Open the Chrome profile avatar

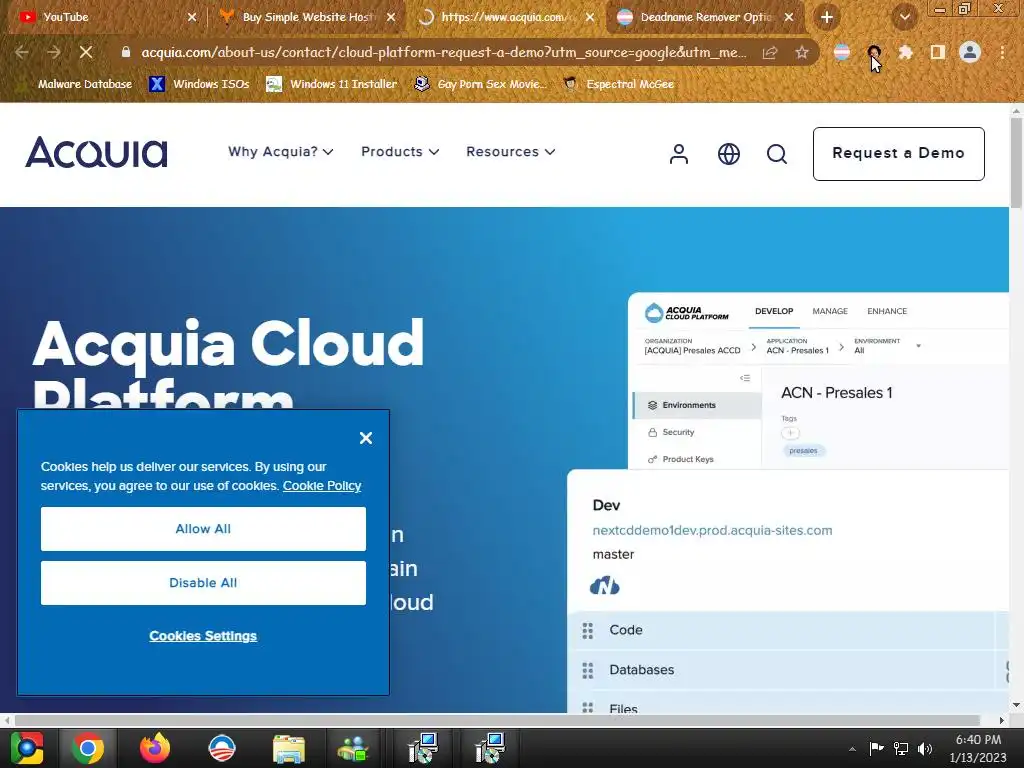(x=970, y=52)
